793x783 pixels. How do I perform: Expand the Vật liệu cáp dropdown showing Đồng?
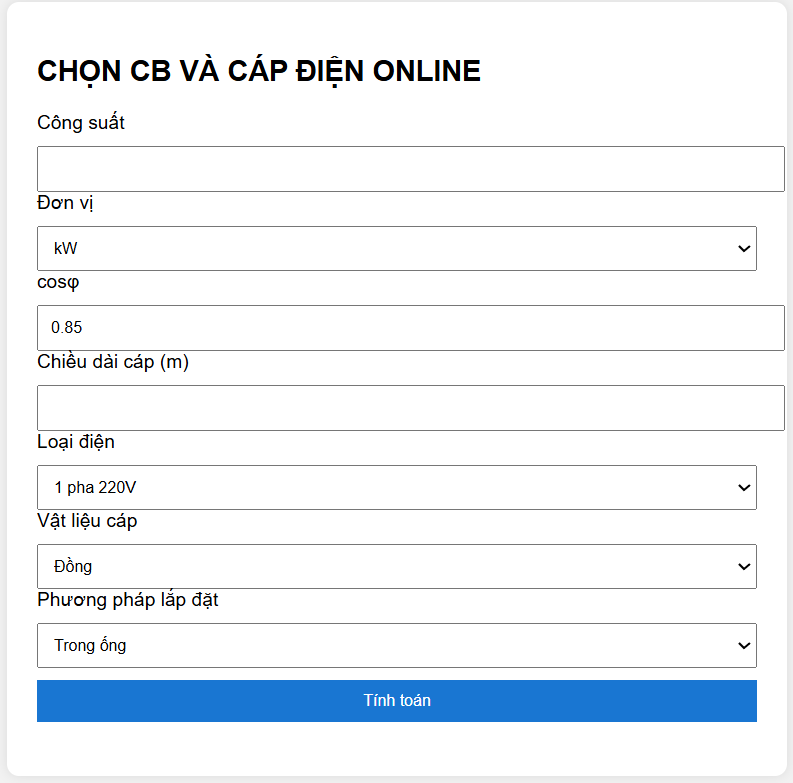point(396,566)
